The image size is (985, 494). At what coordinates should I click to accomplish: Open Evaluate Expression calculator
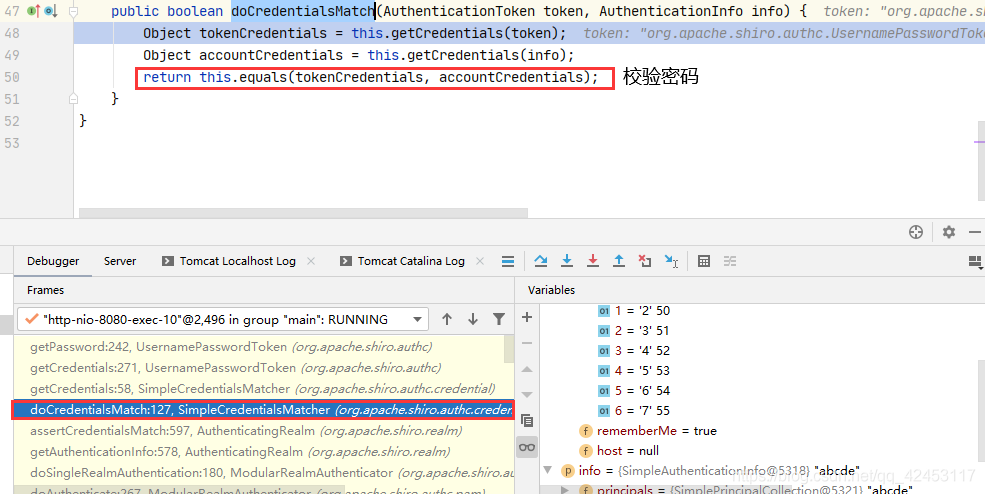(704, 261)
